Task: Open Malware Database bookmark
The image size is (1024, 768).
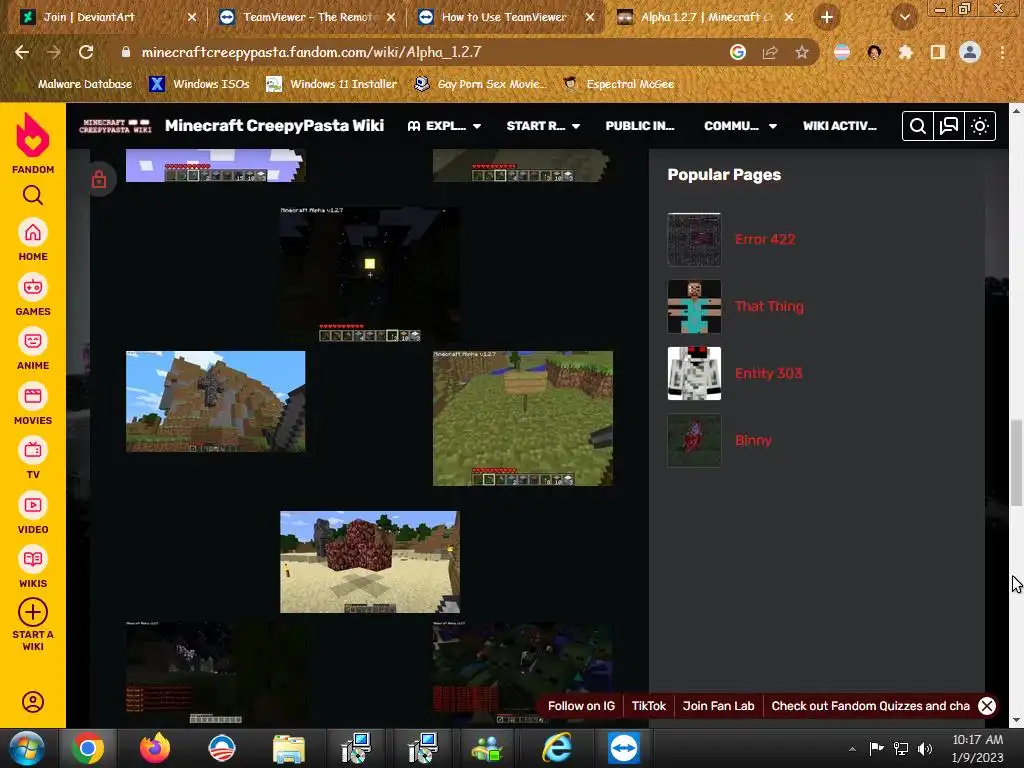Action: [78, 84]
